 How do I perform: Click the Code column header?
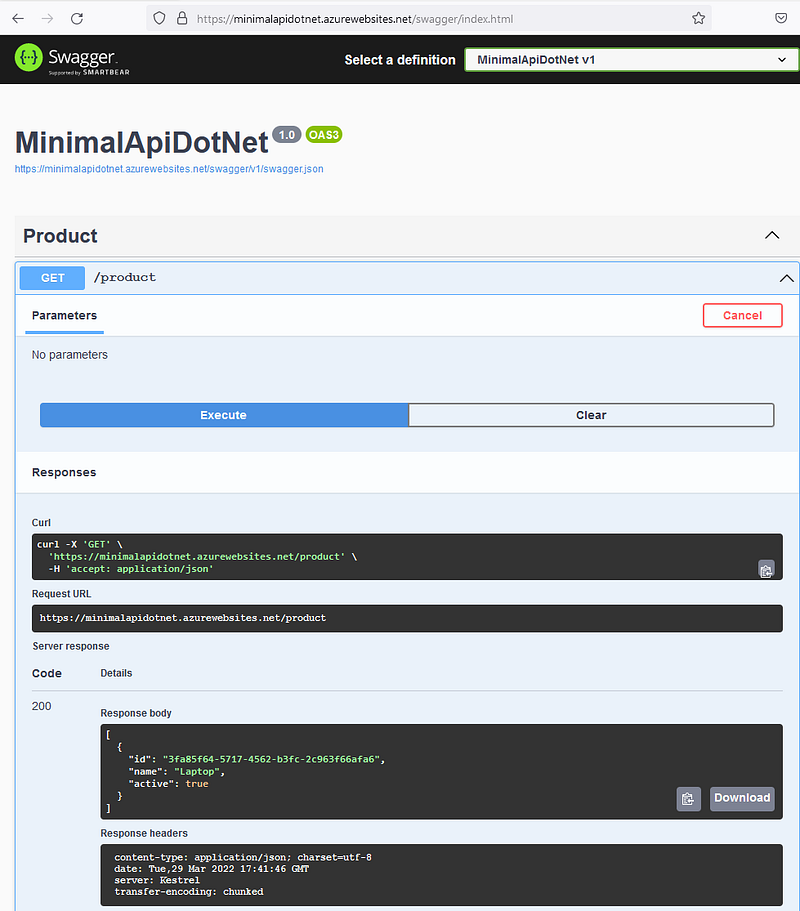(46, 673)
